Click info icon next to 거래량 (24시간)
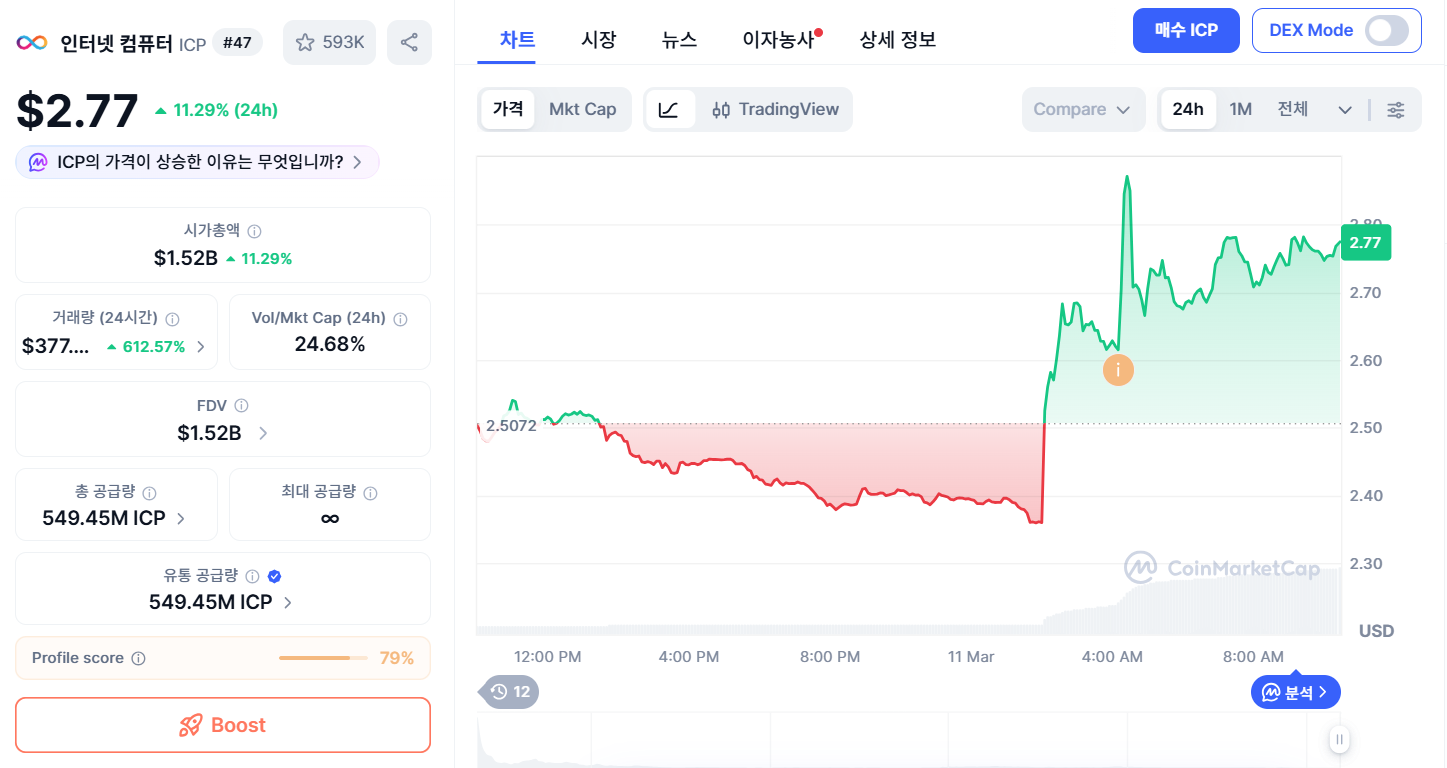Image resolution: width=1447 pixels, height=768 pixels. 172,319
